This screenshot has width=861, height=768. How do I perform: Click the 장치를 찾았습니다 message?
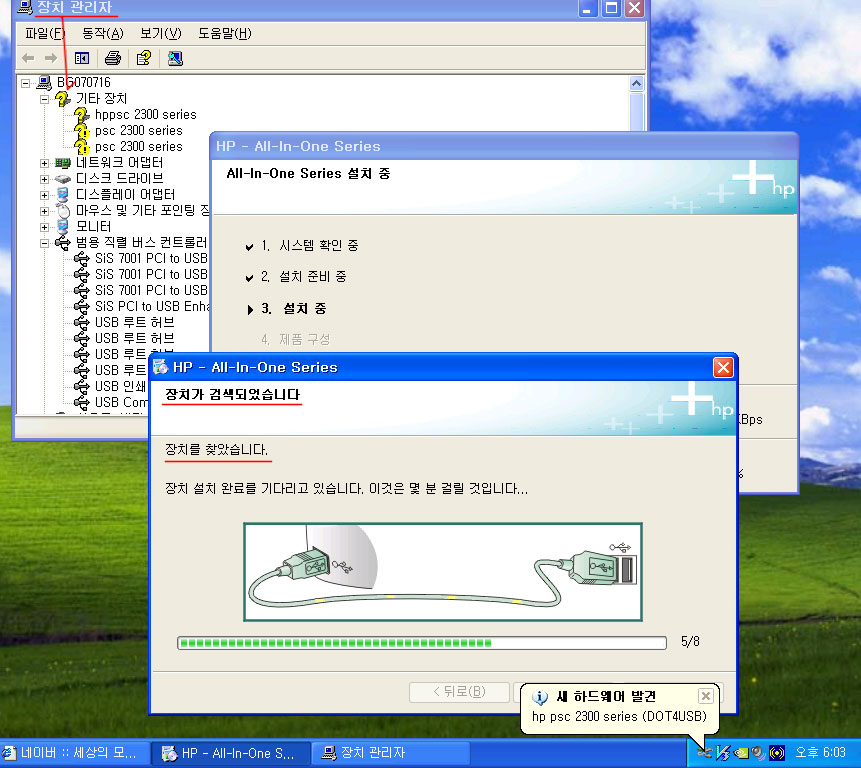[216, 450]
